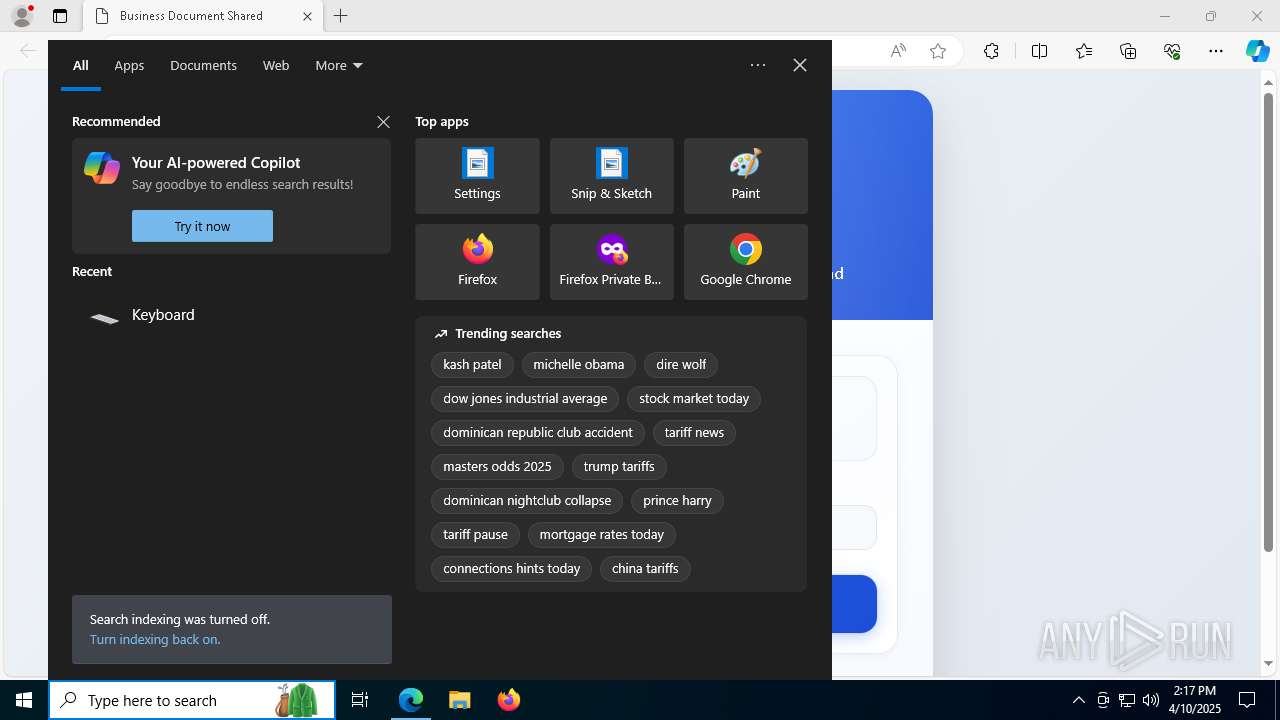Switch to the Web search tab
Screen dimensions: 1280x720
tap(276, 65)
